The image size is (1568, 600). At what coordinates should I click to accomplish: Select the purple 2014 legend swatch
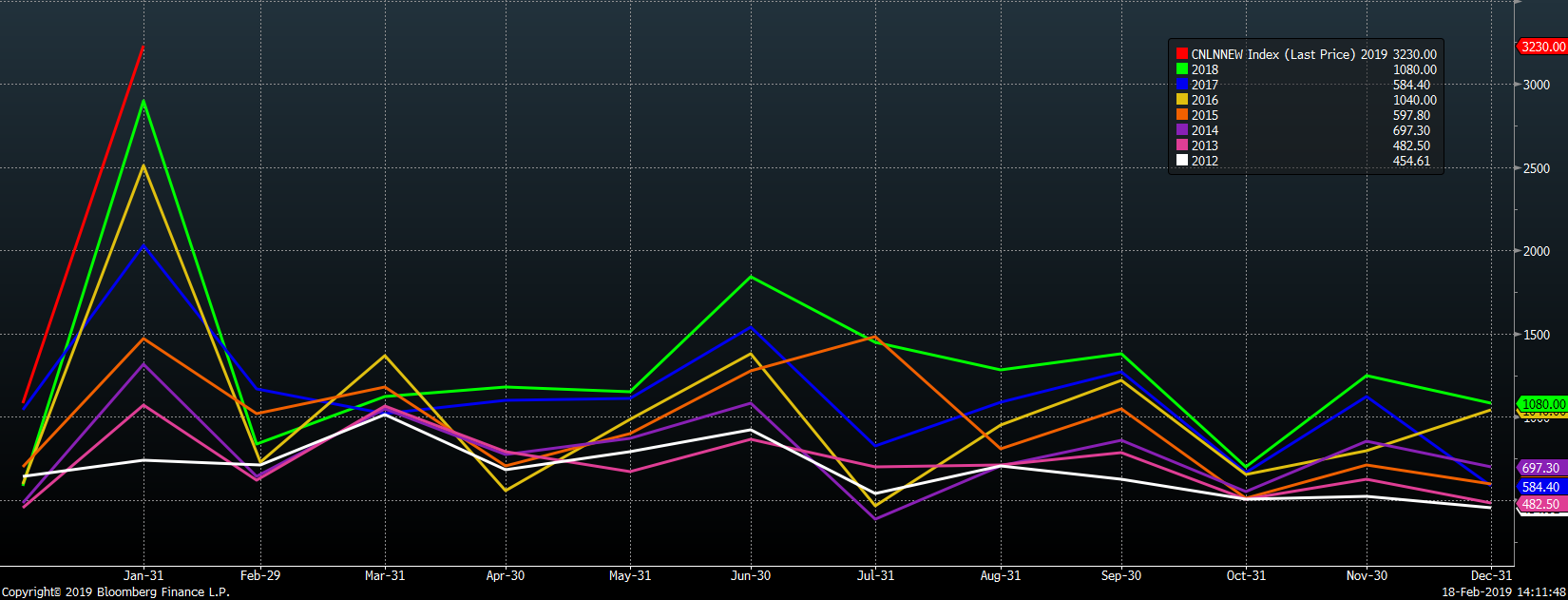pos(1182,130)
